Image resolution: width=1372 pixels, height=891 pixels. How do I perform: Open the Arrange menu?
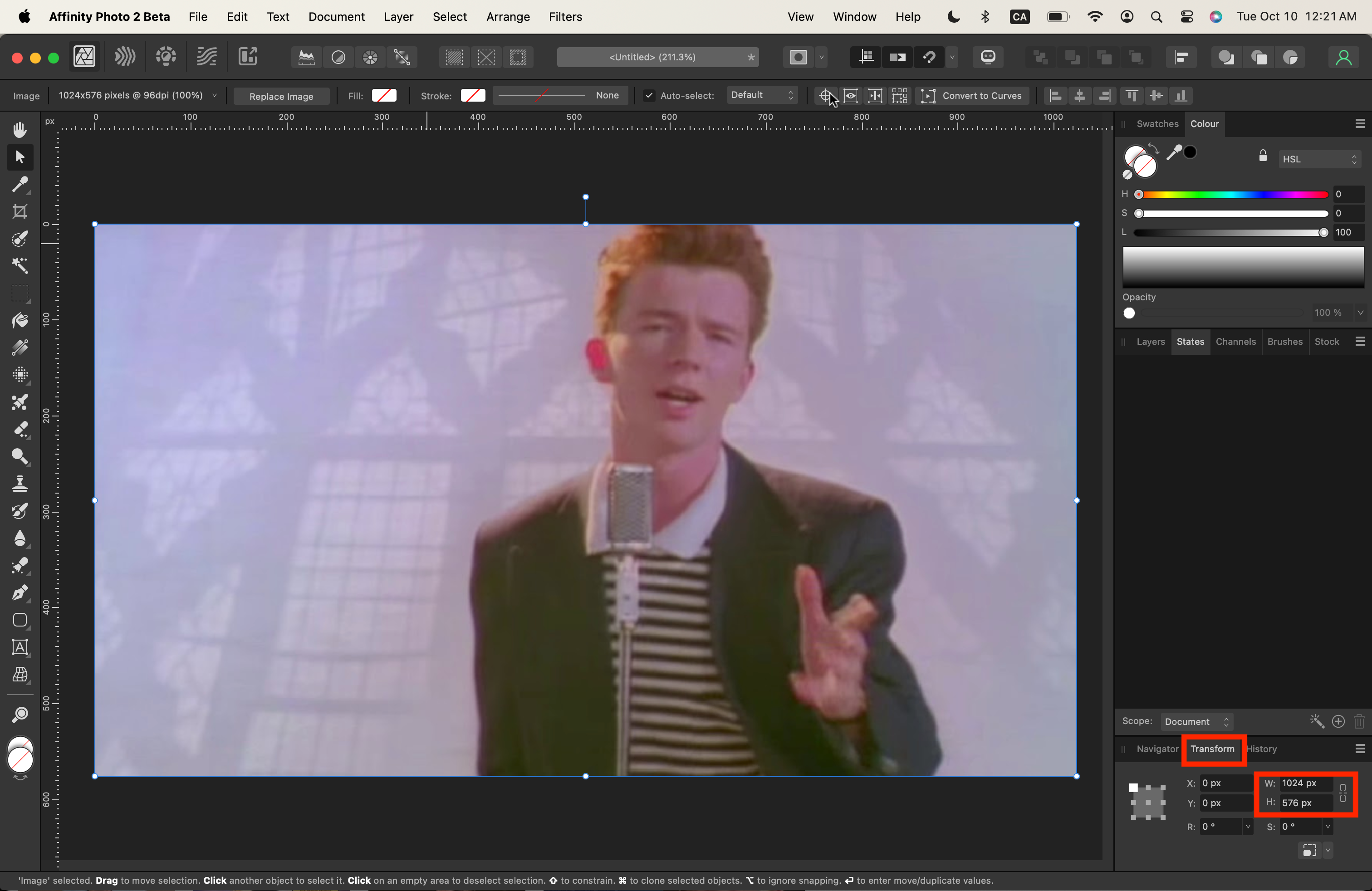pos(507,17)
